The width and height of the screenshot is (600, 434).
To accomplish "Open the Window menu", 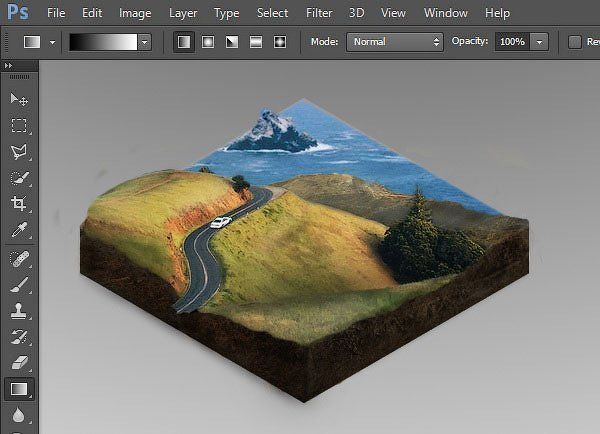I will (x=445, y=13).
